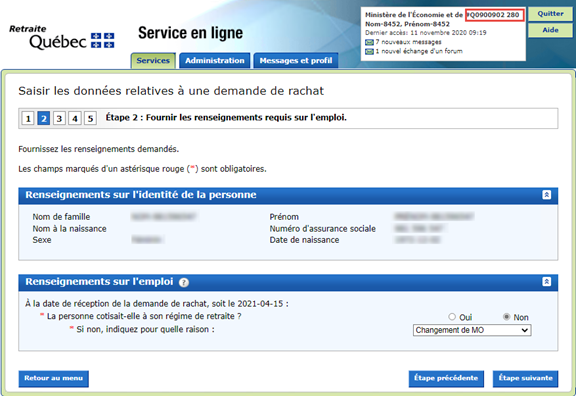576x396 pixels.
Task: Click the Sexe label
Action: tap(42, 240)
